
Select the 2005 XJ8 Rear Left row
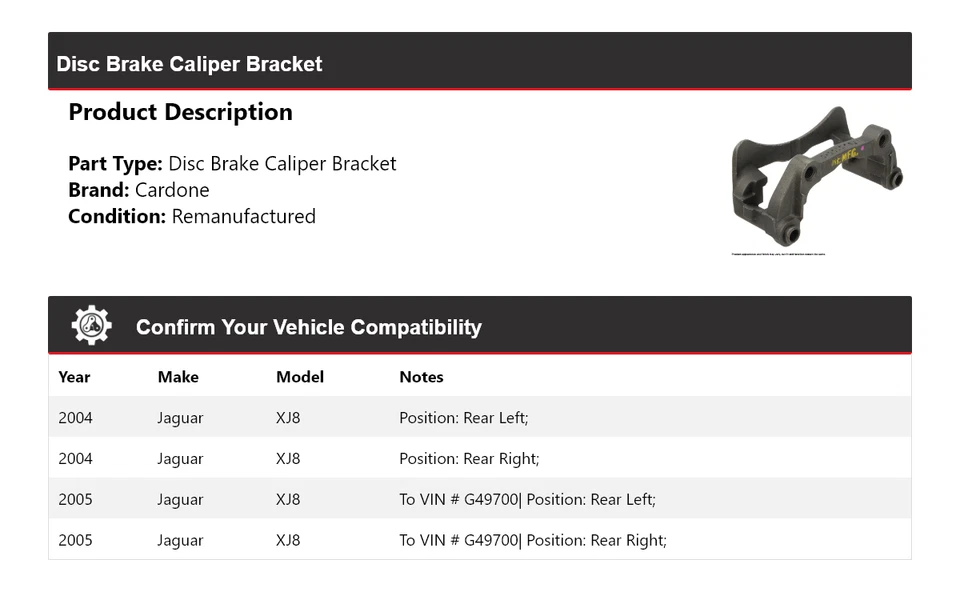pos(479,500)
